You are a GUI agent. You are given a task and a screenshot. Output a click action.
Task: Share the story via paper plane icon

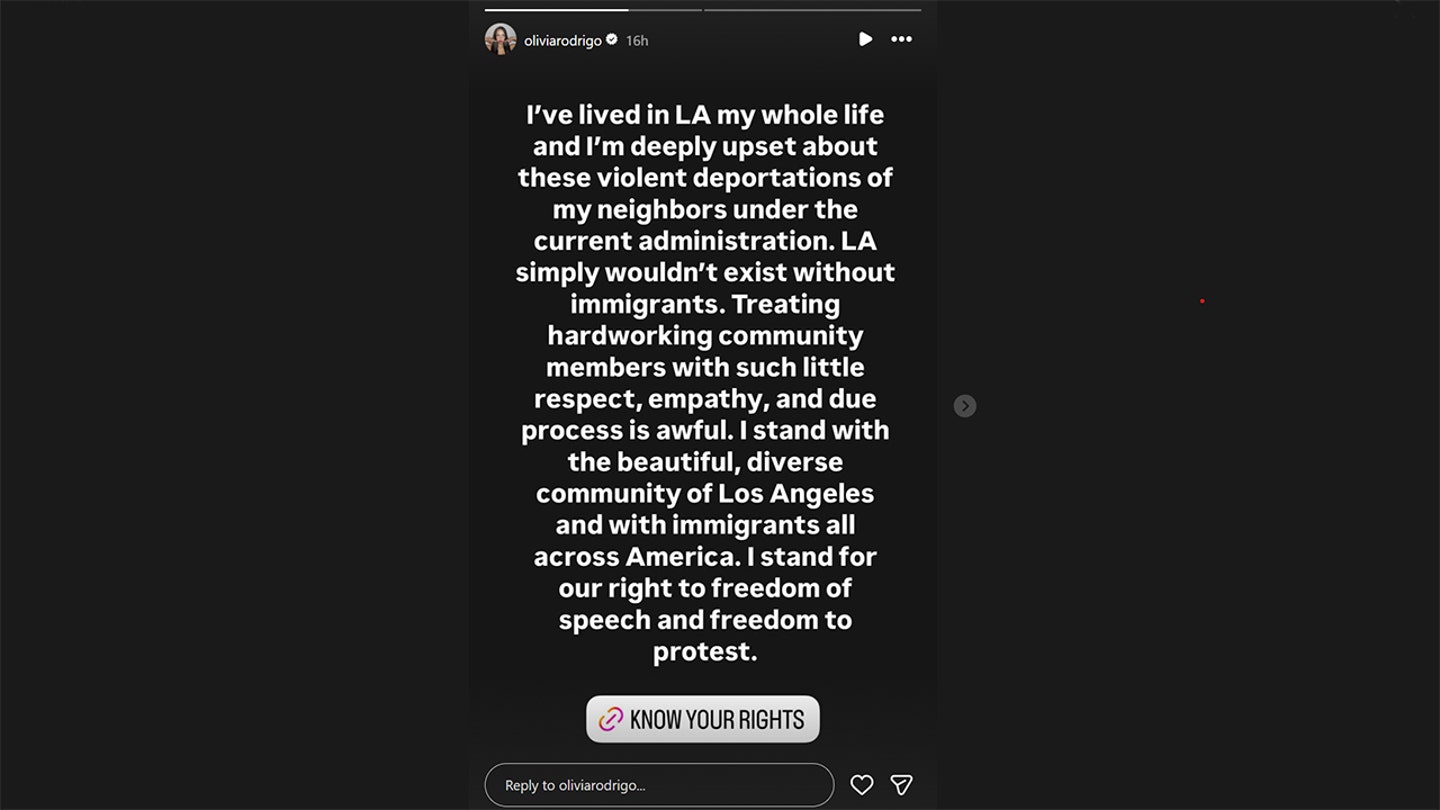[x=901, y=785]
